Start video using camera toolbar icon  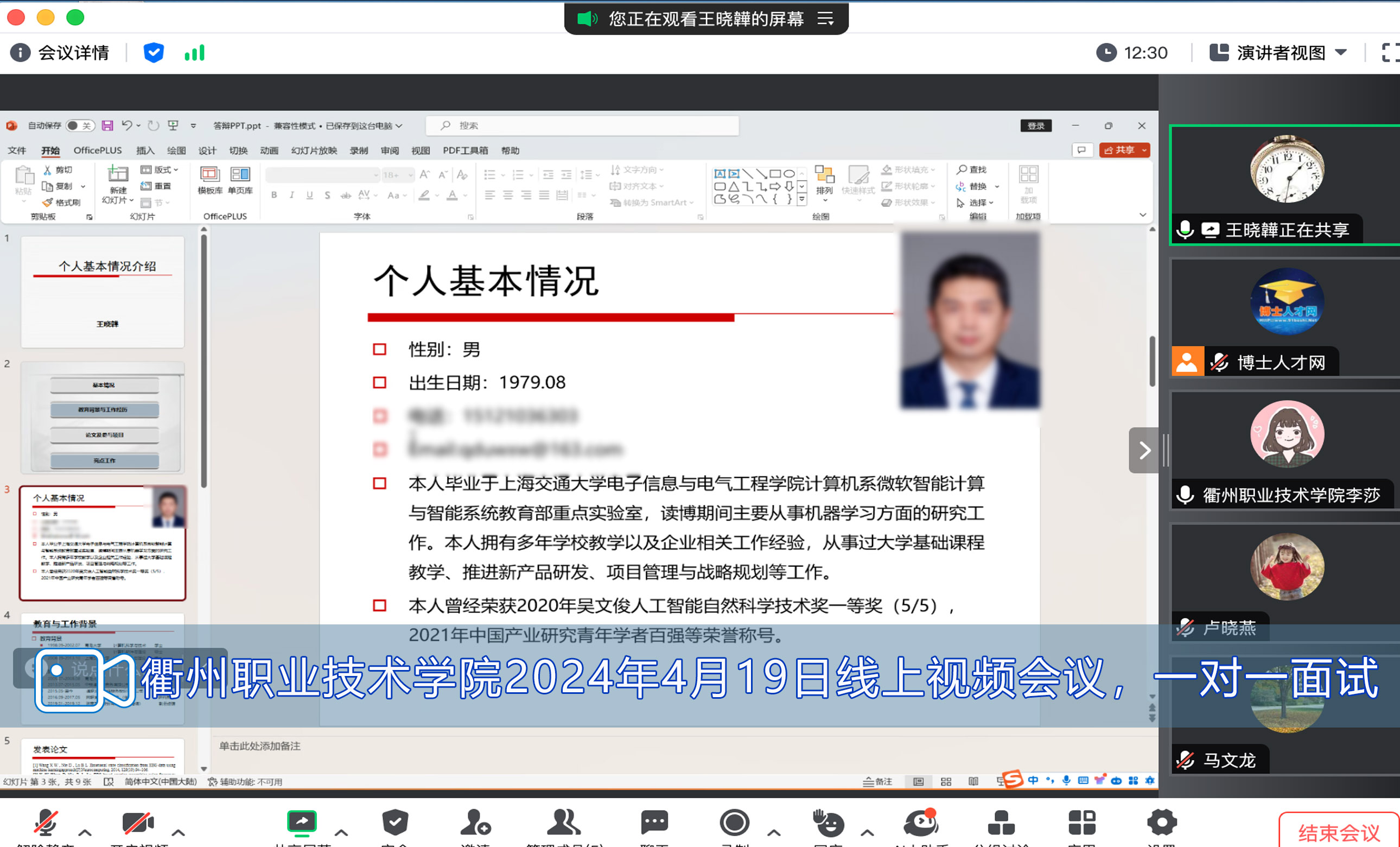137,822
